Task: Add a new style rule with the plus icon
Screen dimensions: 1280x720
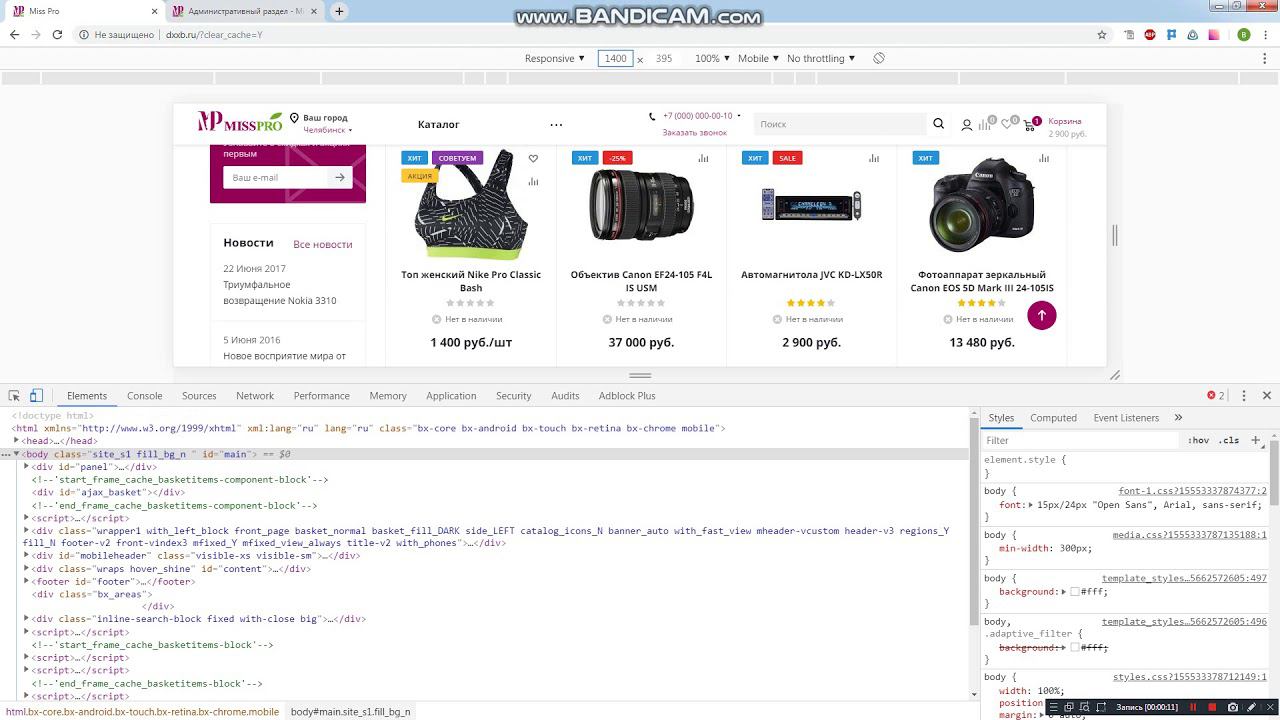Action: (1256, 440)
